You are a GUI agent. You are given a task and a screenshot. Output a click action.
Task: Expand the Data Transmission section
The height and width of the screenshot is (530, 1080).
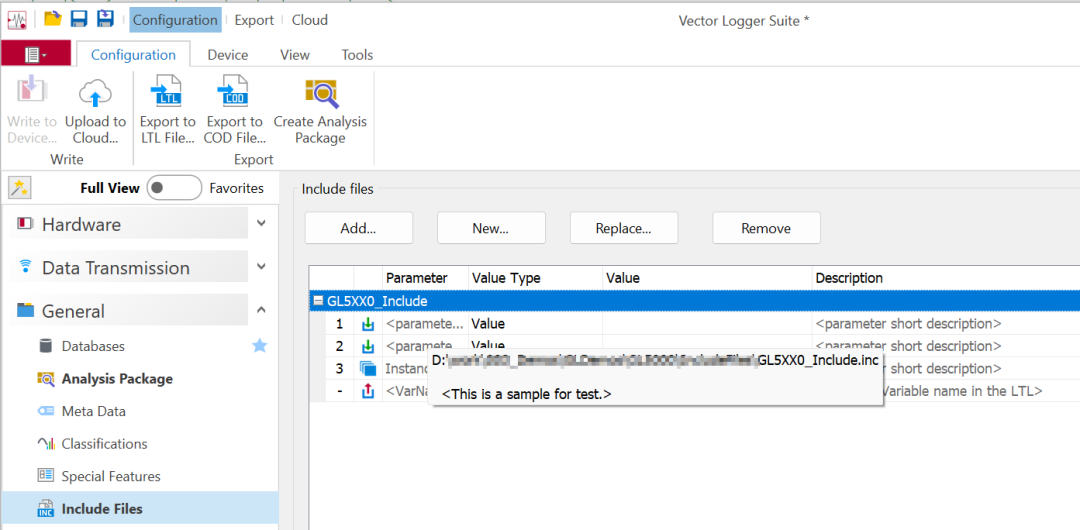click(x=261, y=267)
